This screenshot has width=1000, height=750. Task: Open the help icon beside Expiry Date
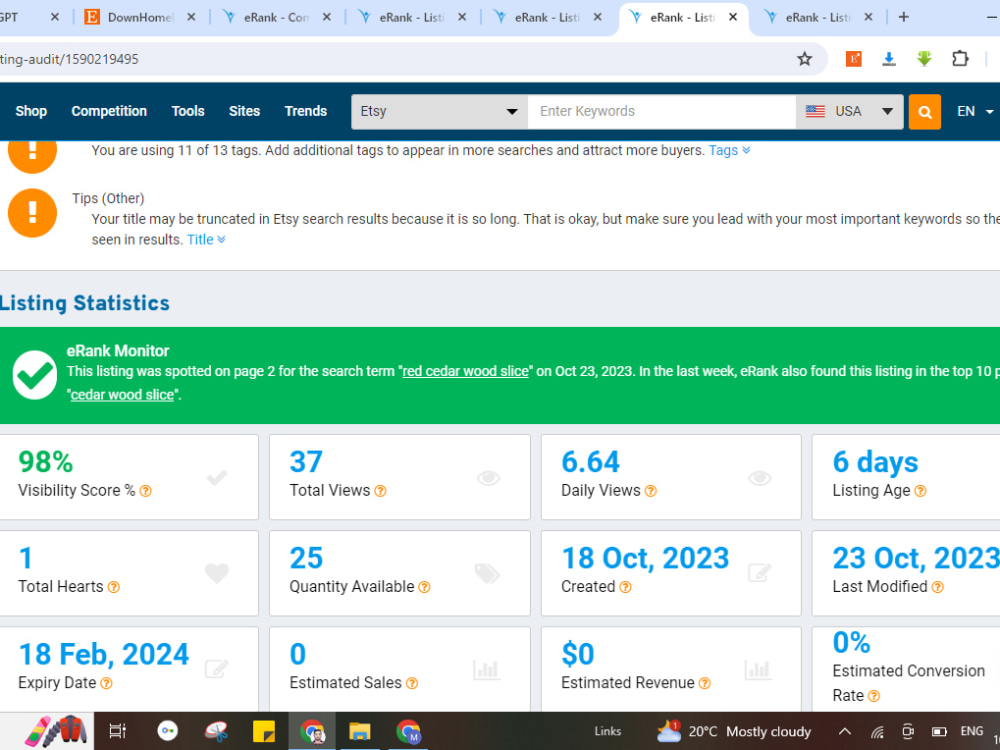tap(107, 683)
